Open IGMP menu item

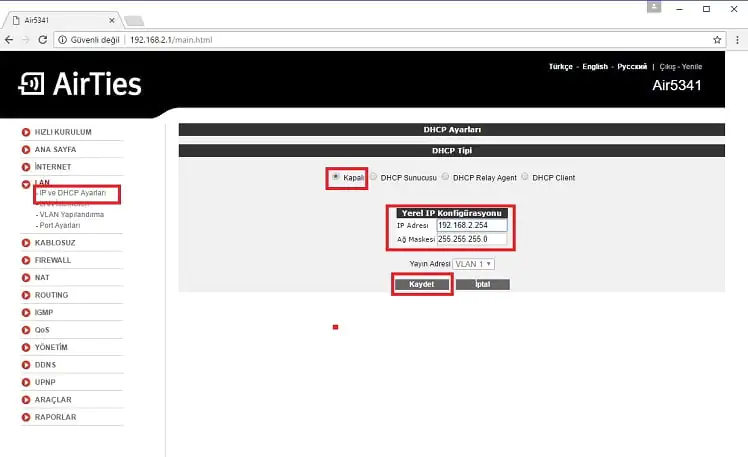43,312
